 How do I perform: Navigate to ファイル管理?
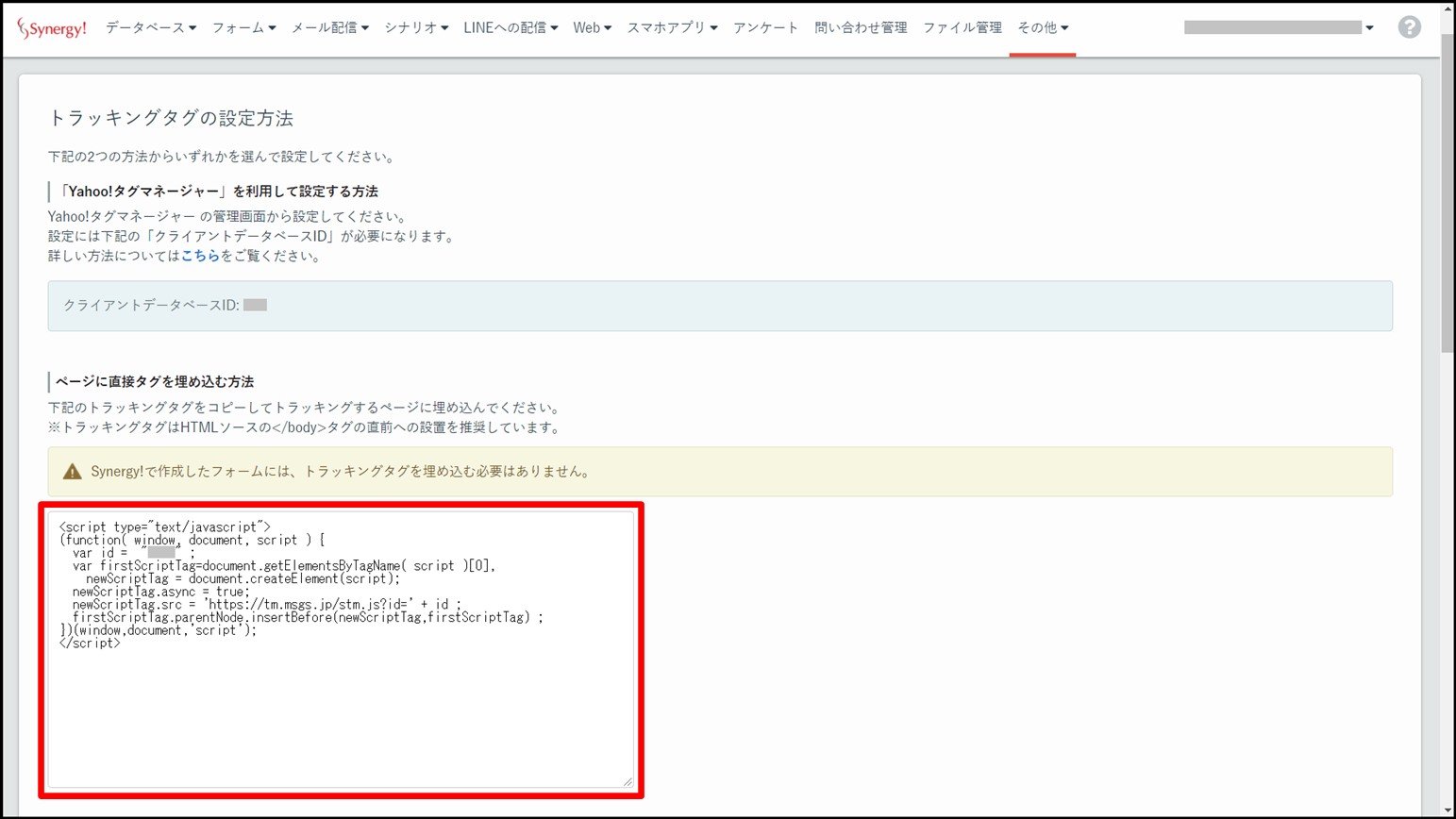pos(962,28)
